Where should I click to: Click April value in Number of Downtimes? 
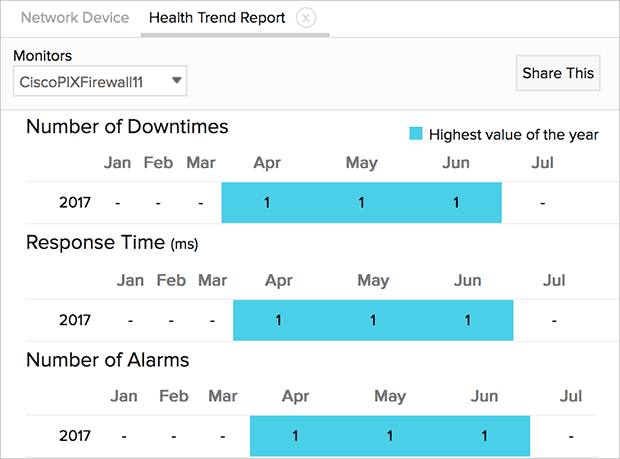coord(267,202)
